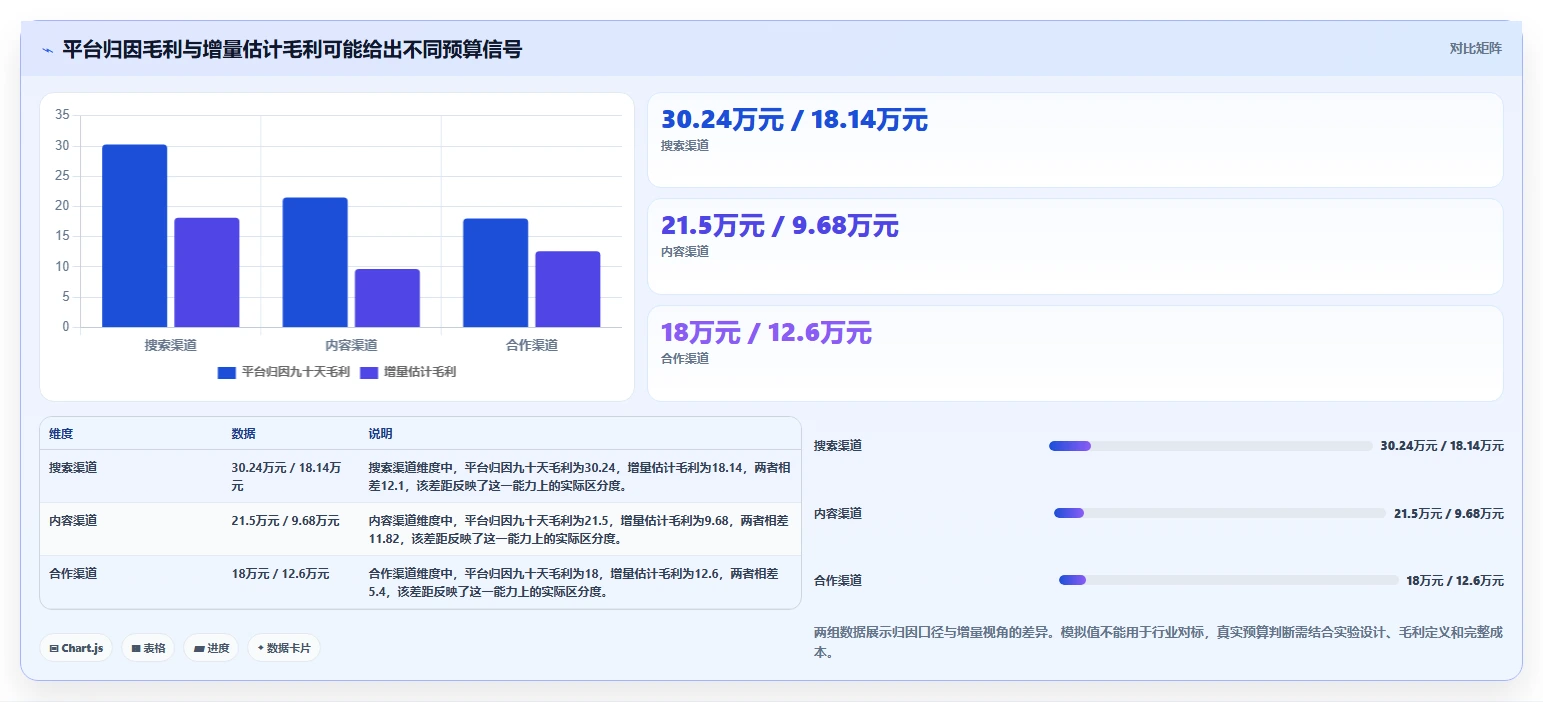Click the 说明 table column header
This screenshot has width=1543, height=702.
pyautogui.click(x=380, y=434)
